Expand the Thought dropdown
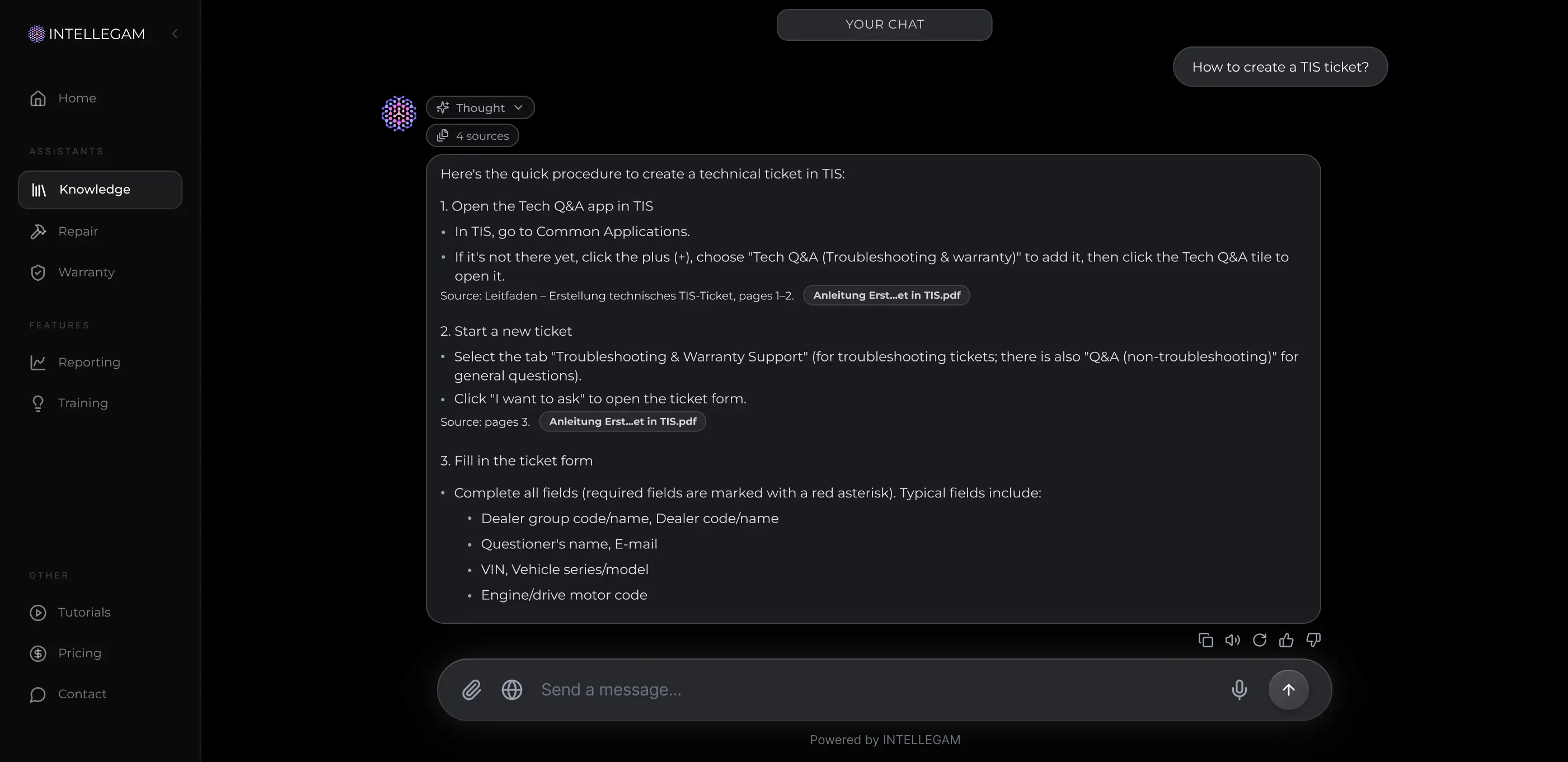 point(480,108)
